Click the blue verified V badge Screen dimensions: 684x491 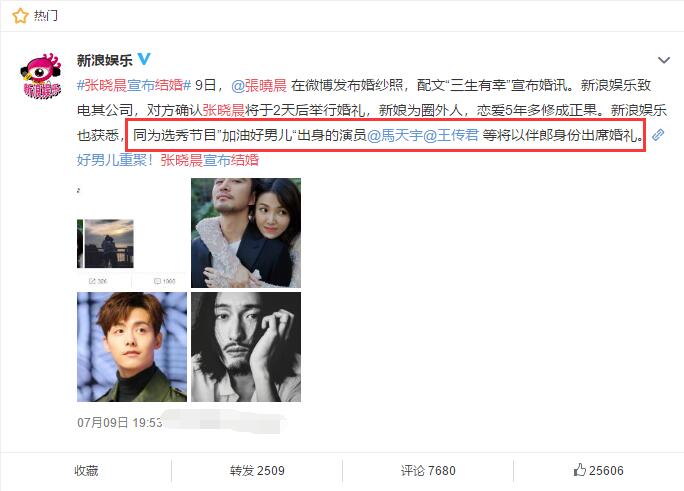144,59
